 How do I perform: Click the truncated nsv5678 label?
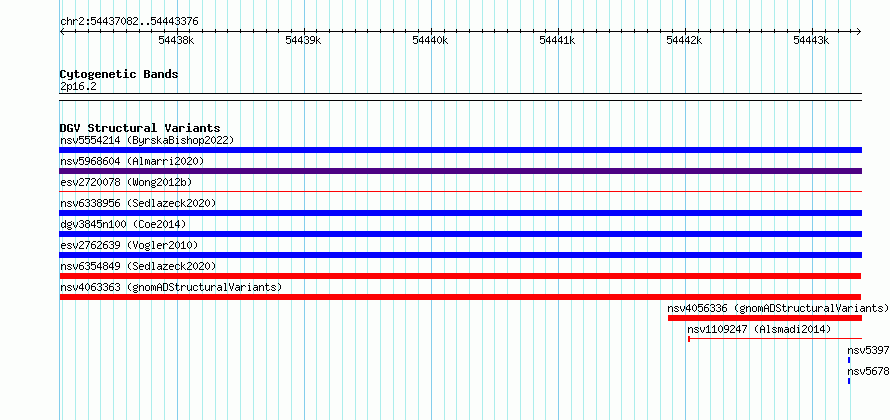pos(868,371)
